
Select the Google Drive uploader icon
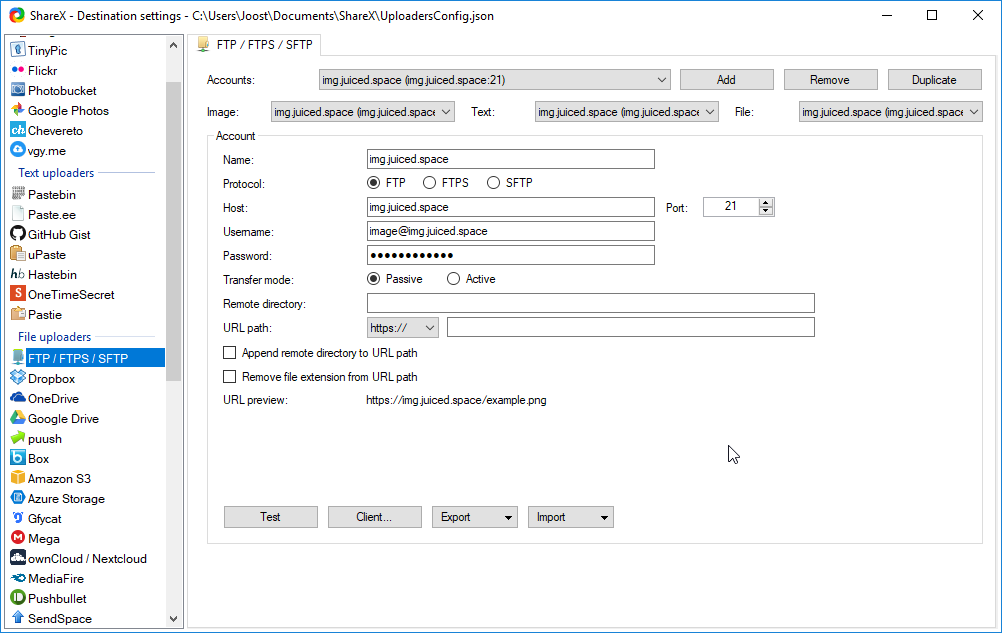point(18,418)
